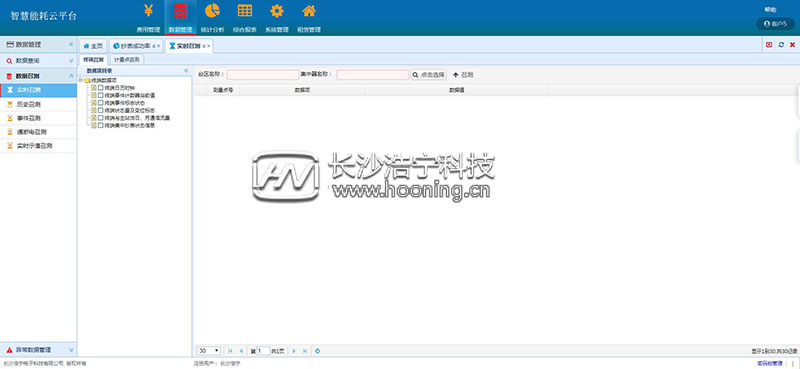This screenshot has height=369, width=800.
Task: Check the 终端状态量及变位标志 checkbox
Action: 101,110
